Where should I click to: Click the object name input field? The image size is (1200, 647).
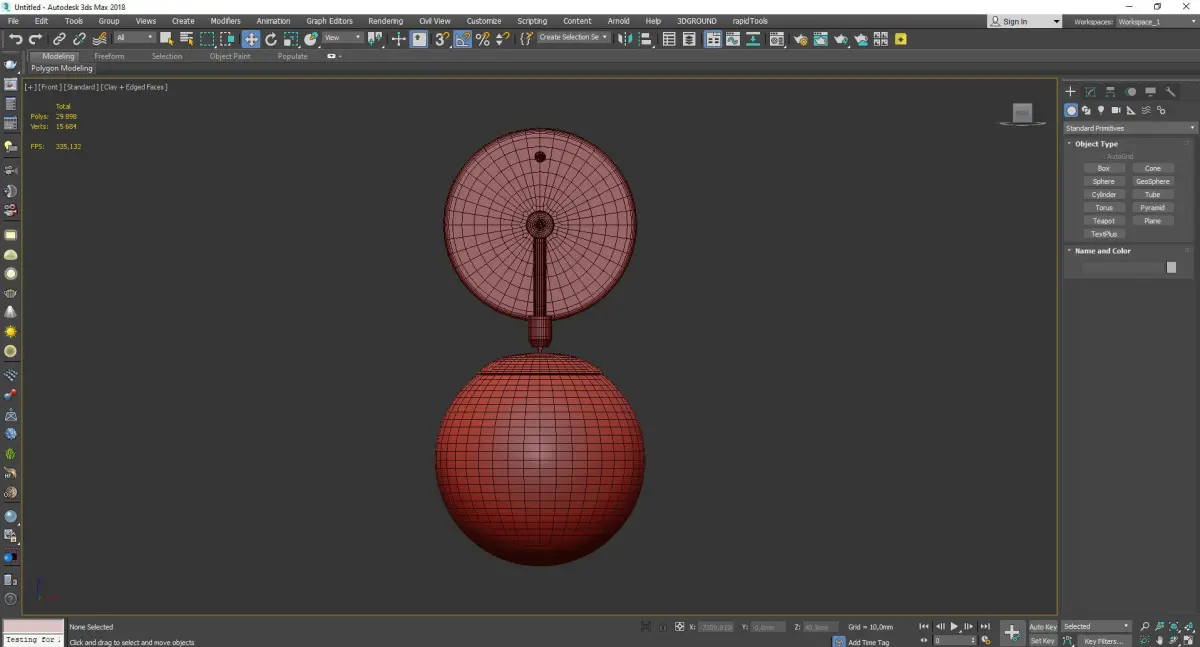point(1122,268)
